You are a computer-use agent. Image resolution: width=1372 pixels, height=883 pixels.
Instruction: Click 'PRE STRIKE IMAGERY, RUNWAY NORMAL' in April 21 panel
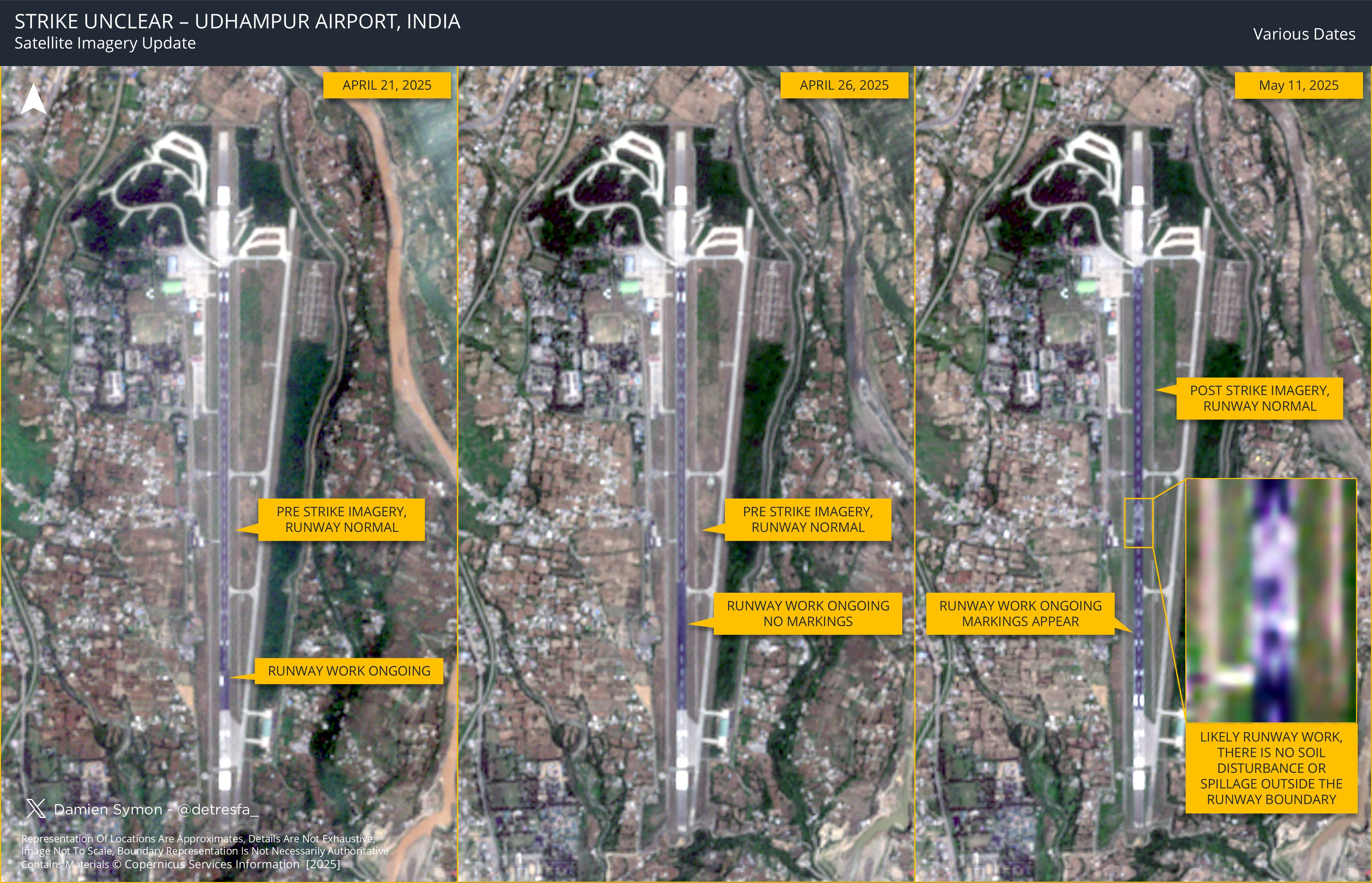click(x=341, y=519)
